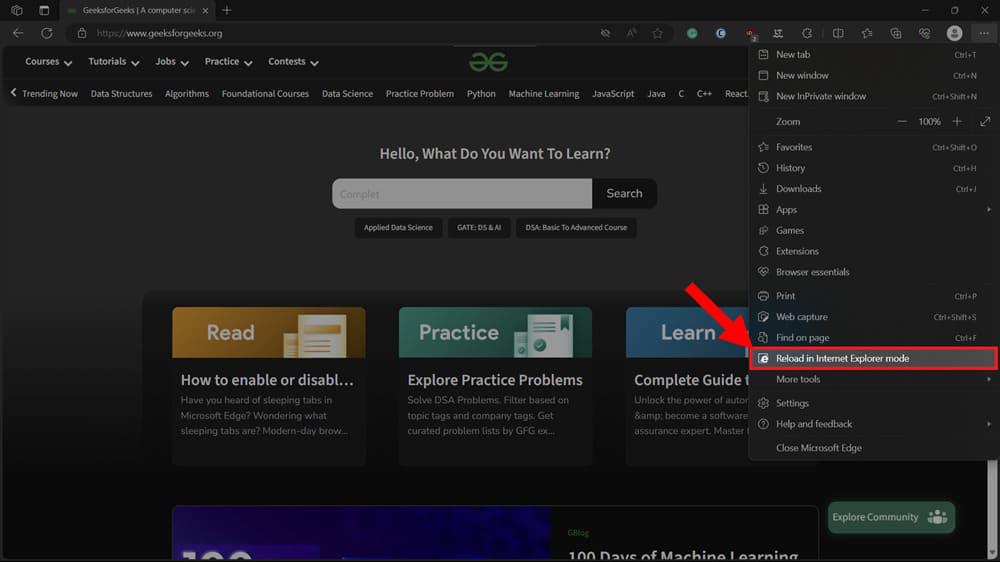Expand the Jobs dropdown
1000x562 pixels.
172,62
